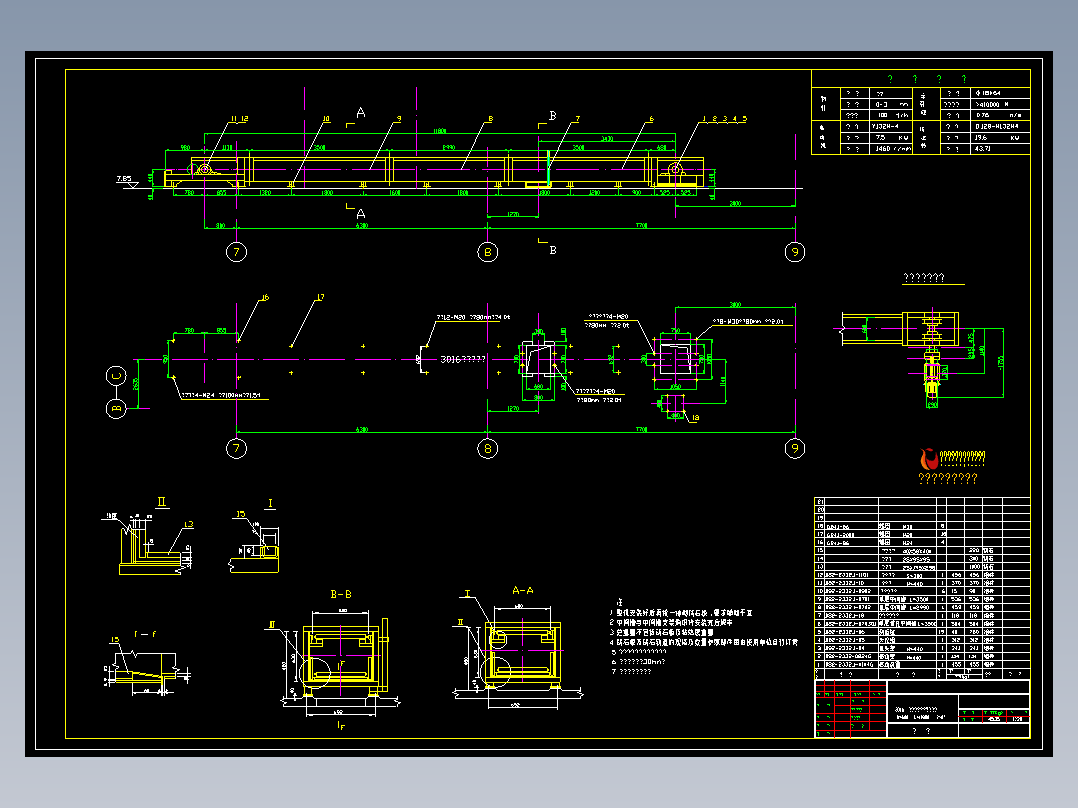Select the 43.71 cell in the parameter table

[x=1000, y=149]
